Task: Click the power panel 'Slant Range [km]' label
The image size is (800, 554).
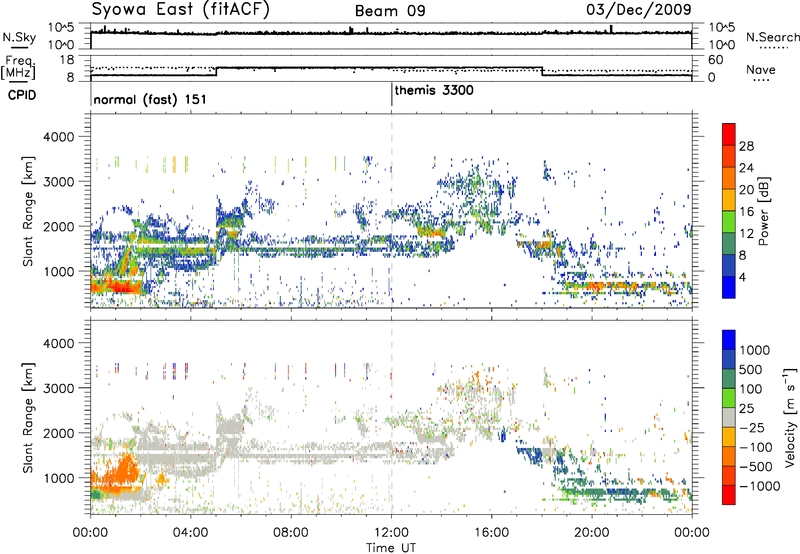Action: (x=29, y=211)
